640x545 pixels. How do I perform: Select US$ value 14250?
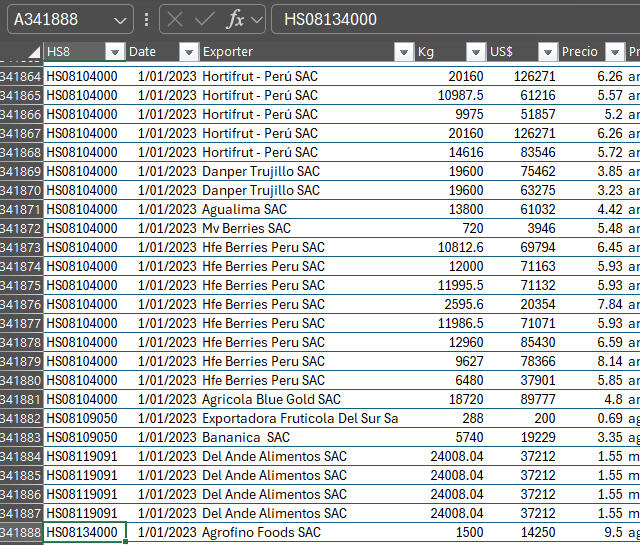[522, 532]
